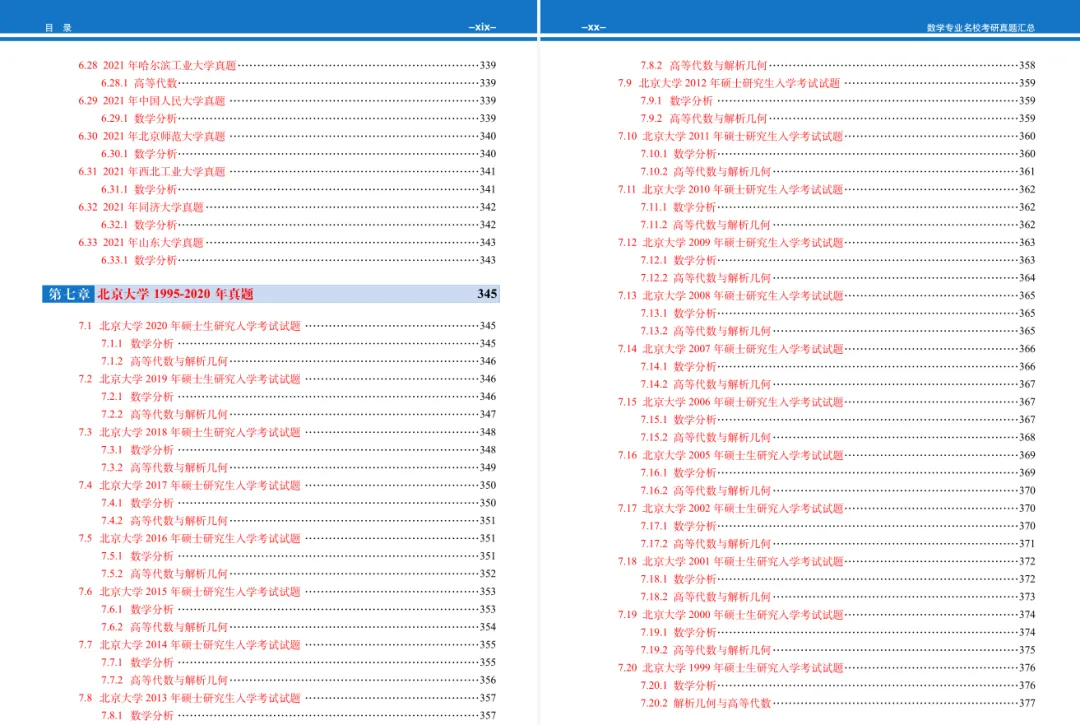Open entry 6.29 2021年中国人民大学真题
This screenshot has width=1080, height=725.
[x=287, y=101]
